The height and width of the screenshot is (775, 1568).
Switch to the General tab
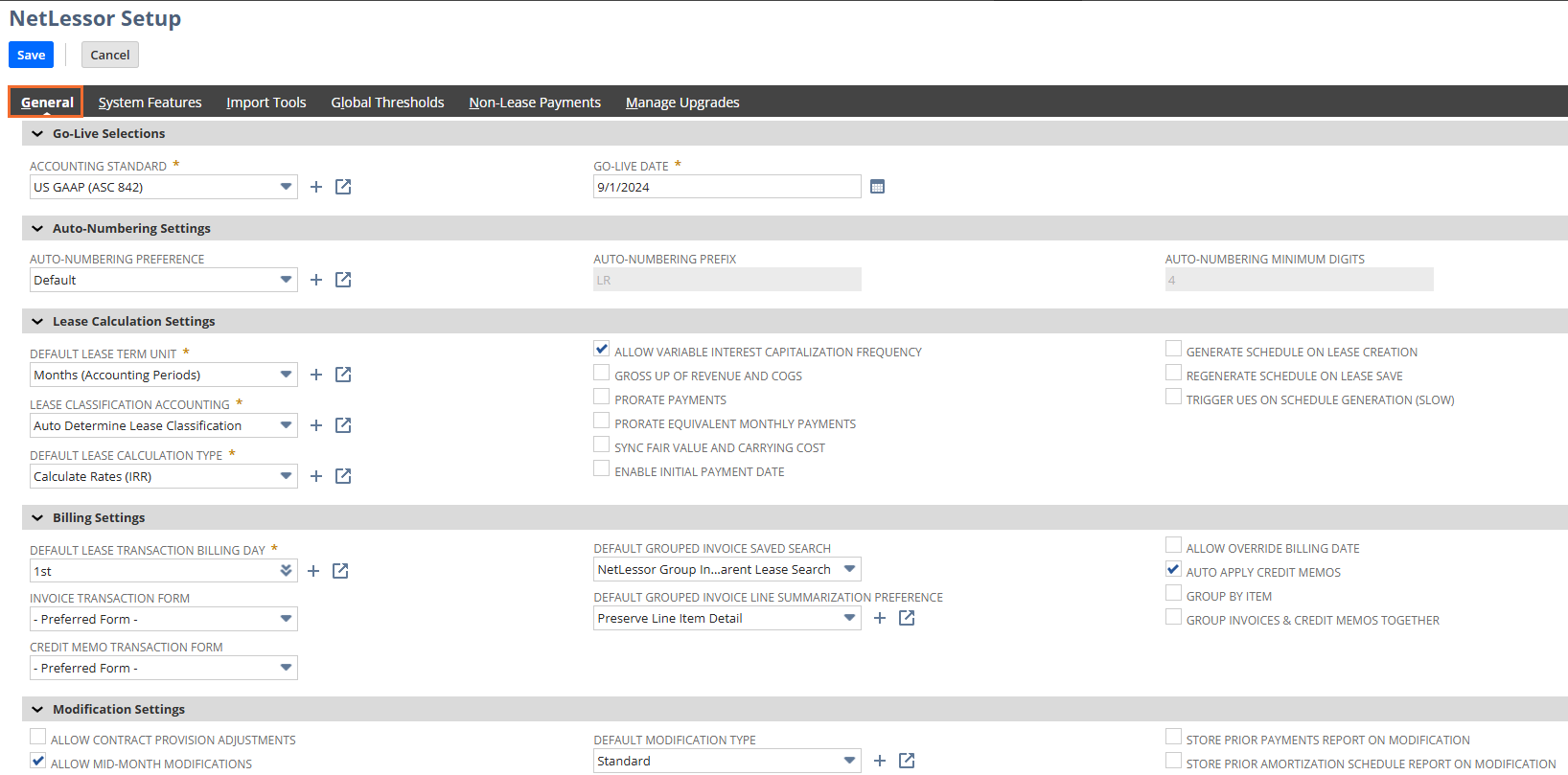click(47, 103)
